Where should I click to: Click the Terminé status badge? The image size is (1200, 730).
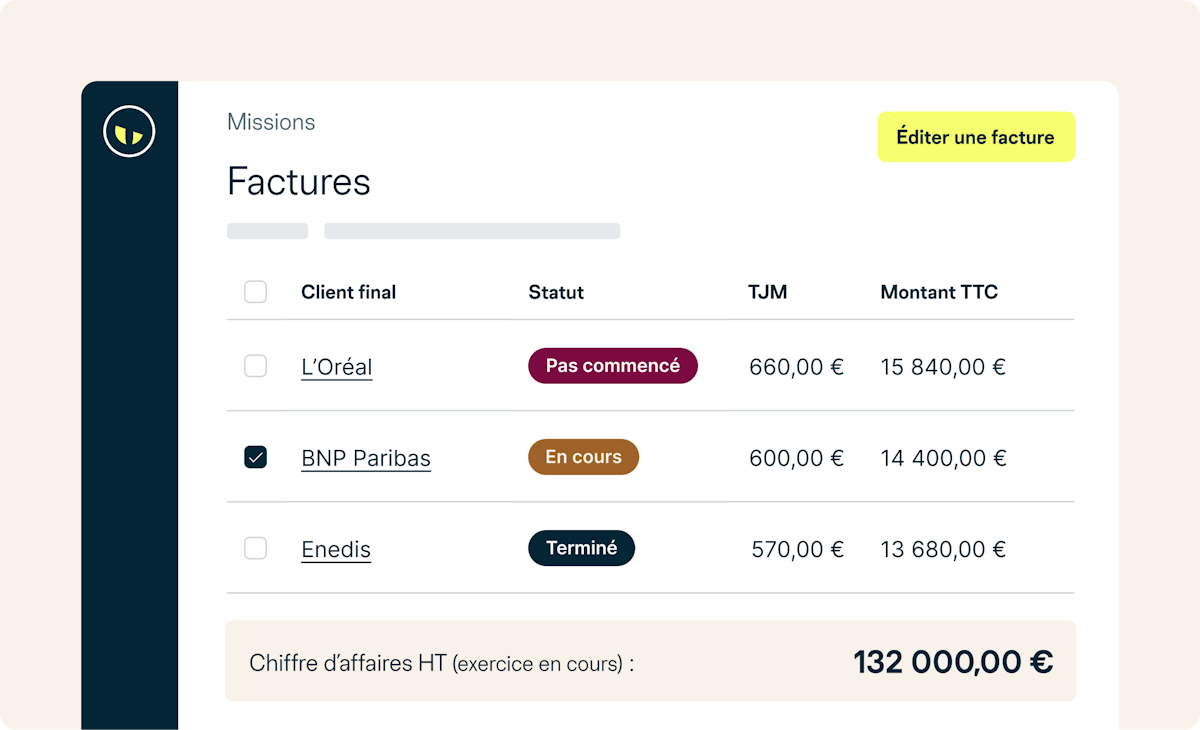581,548
